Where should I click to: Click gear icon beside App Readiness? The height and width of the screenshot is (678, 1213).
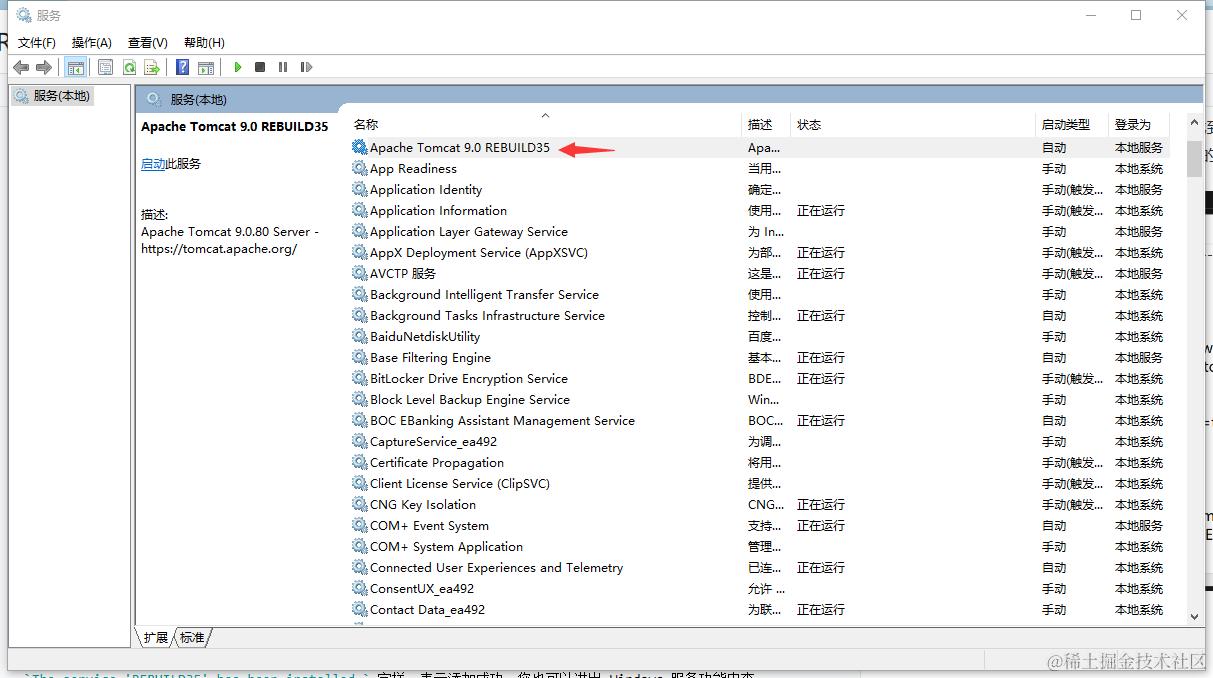coord(360,168)
